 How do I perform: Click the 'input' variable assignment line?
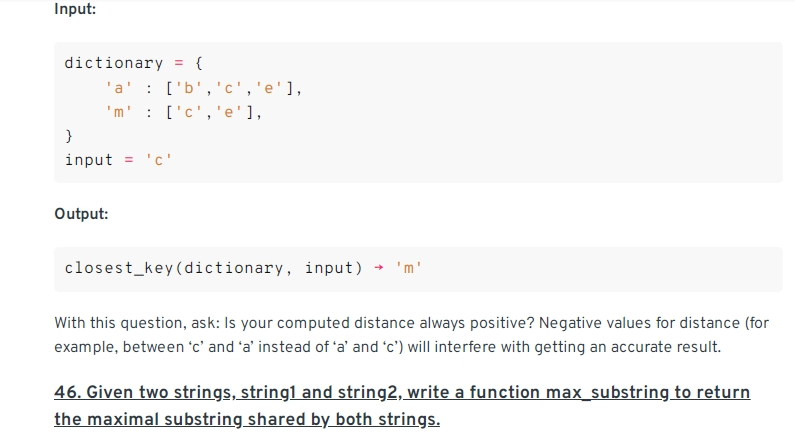(x=118, y=160)
